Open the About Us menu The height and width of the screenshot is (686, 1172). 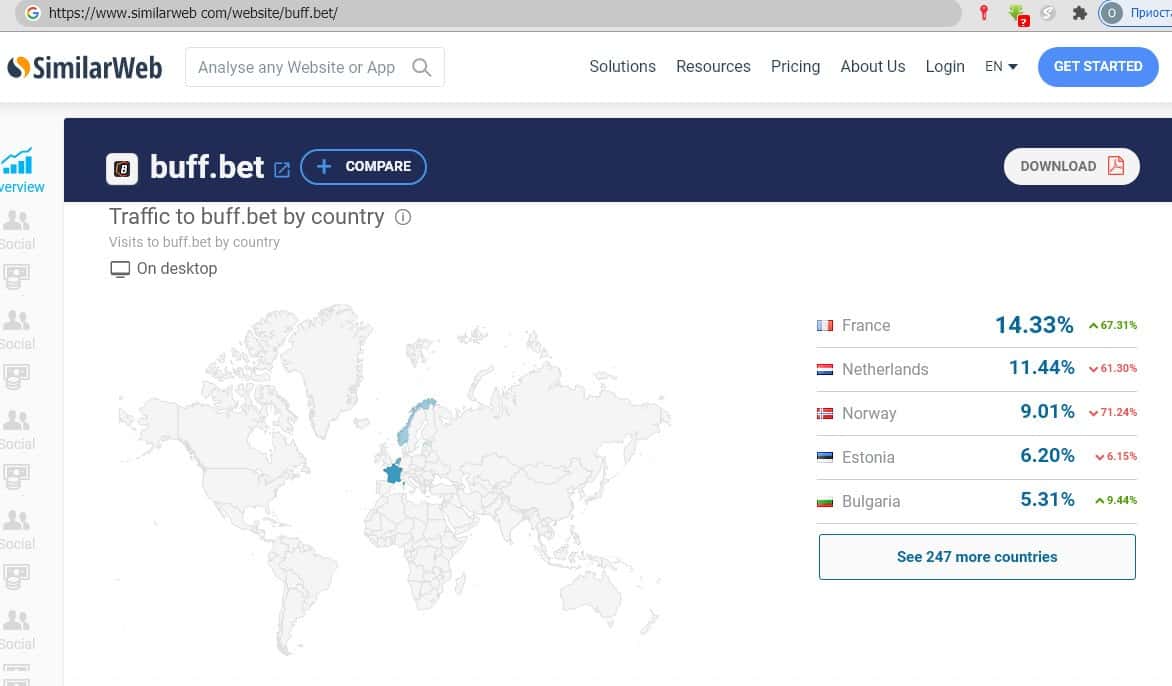[x=872, y=67]
